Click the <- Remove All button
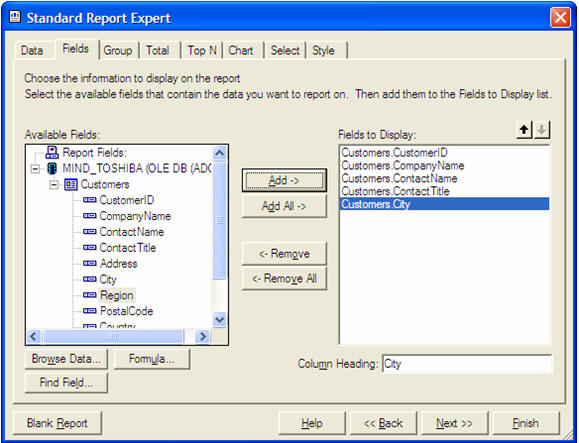 (x=284, y=278)
